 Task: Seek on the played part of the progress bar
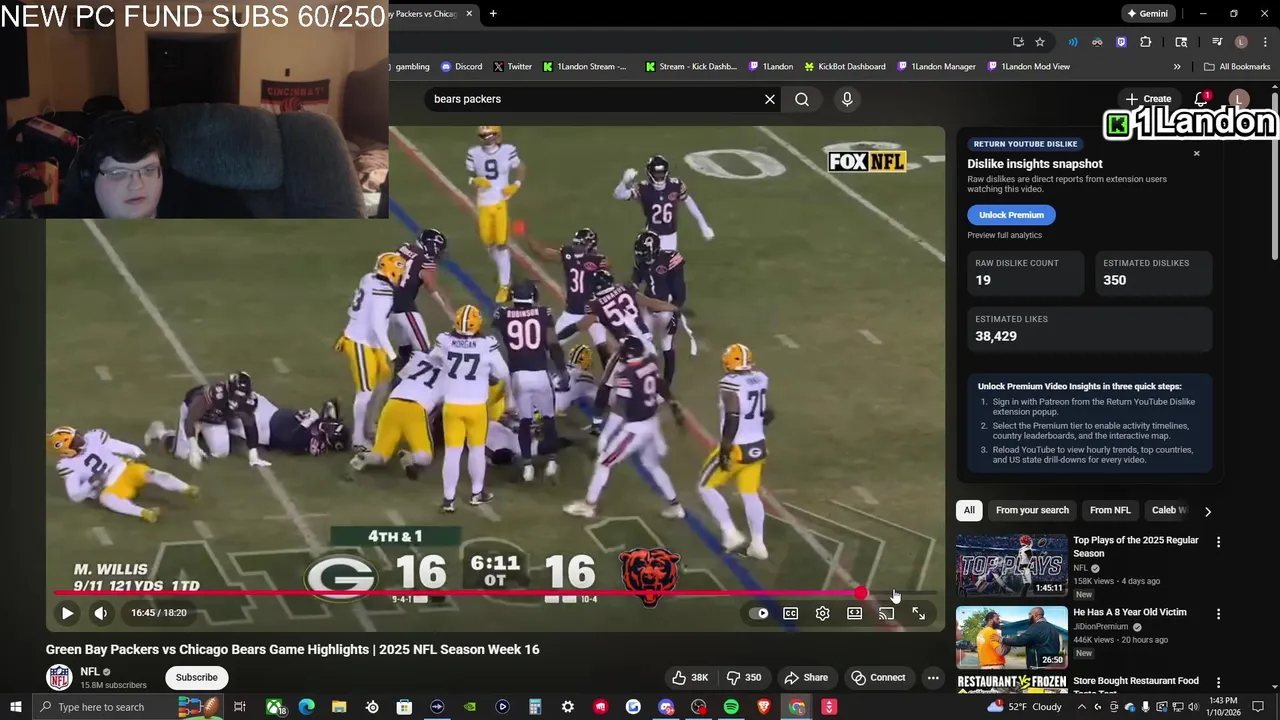457,593
